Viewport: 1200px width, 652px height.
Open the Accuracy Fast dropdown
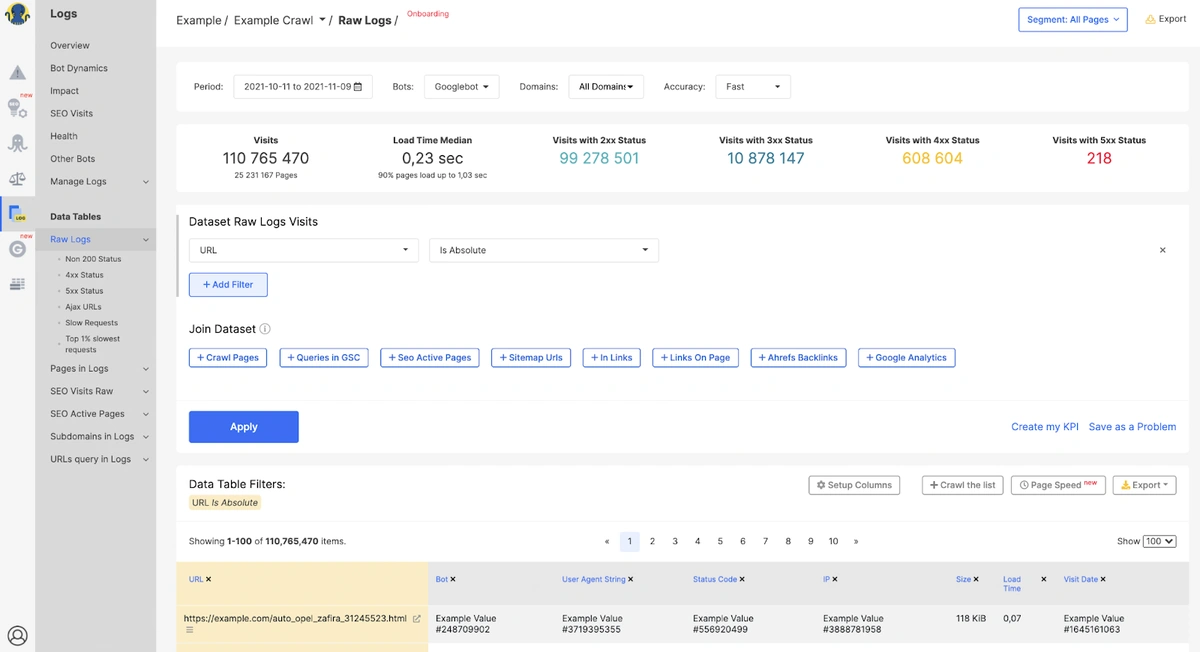point(753,87)
